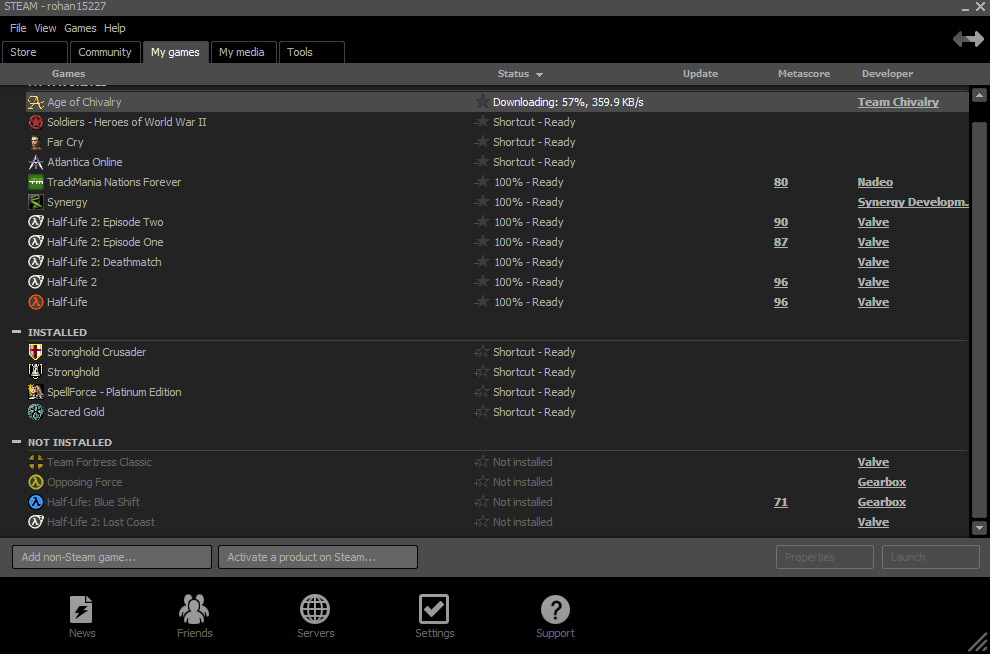
Task: Click the Opposing Force lambda icon
Action: pos(35,482)
